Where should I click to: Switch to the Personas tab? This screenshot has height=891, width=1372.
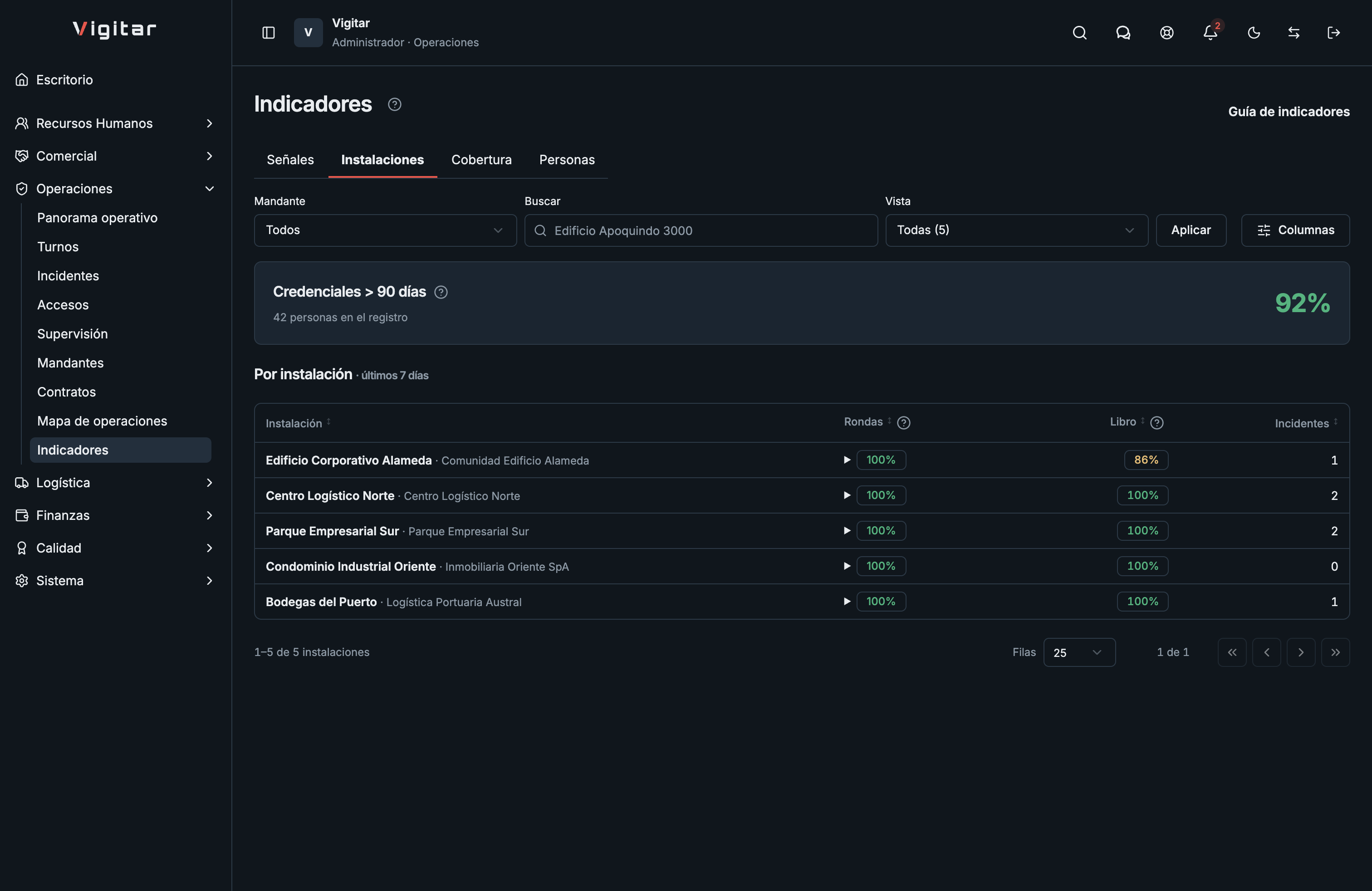(567, 160)
